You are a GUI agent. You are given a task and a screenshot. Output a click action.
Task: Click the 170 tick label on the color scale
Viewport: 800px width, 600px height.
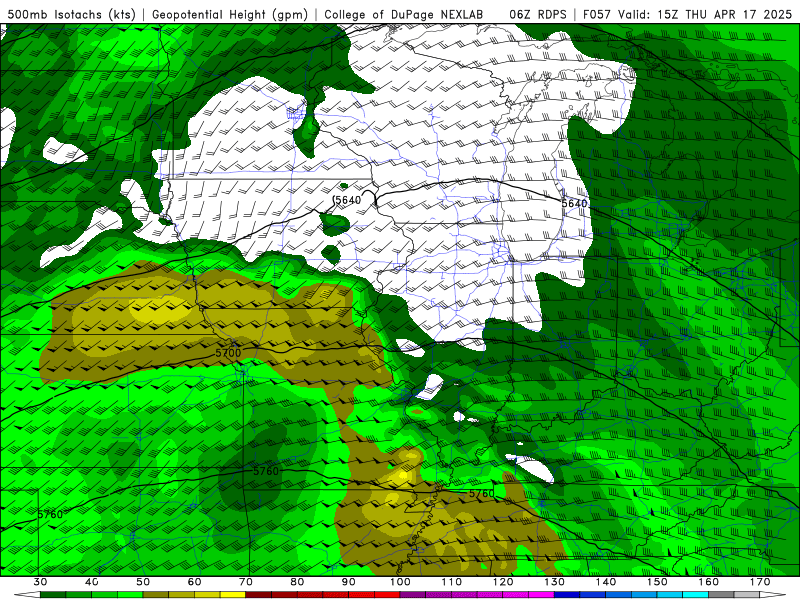(x=760, y=582)
